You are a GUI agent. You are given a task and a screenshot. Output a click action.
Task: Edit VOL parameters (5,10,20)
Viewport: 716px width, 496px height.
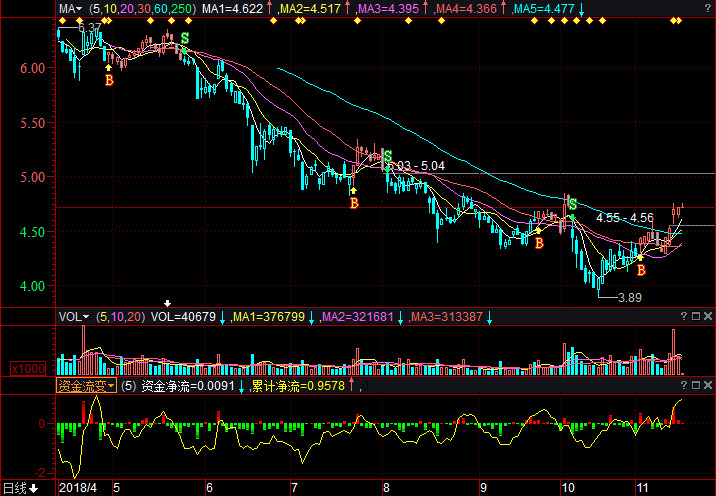click(121, 317)
